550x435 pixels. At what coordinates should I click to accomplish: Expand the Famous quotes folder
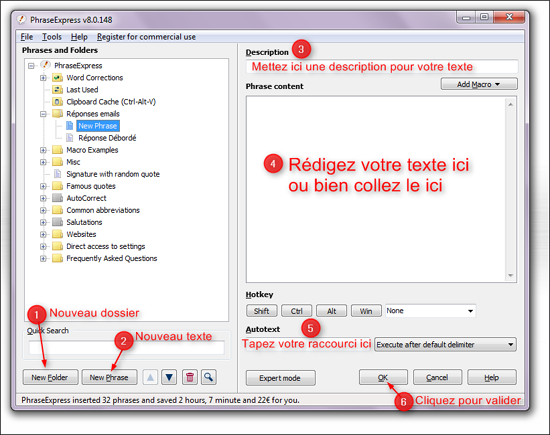click(43, 186)
